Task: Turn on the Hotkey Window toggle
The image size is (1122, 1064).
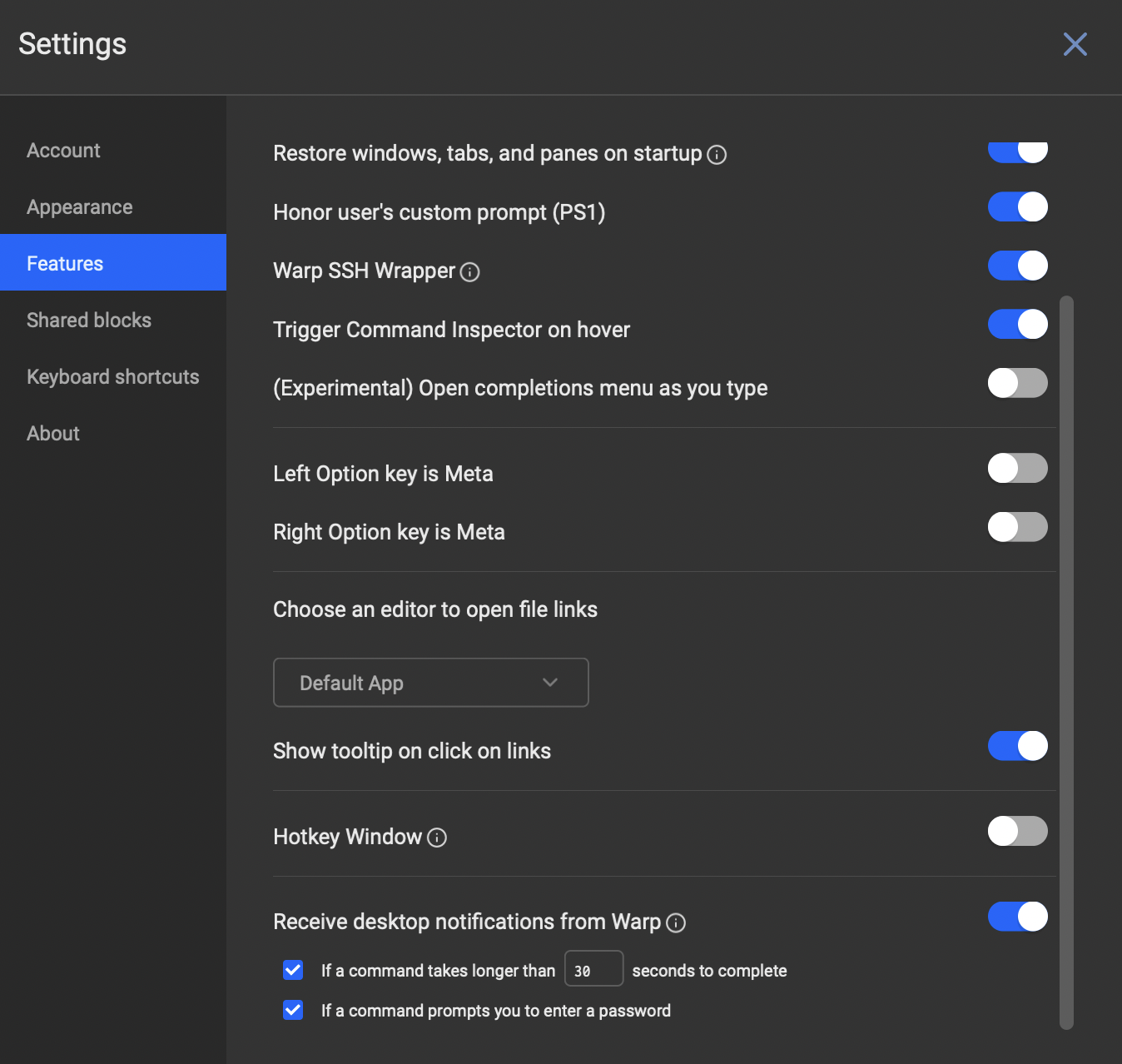Action: (1017, 831)
